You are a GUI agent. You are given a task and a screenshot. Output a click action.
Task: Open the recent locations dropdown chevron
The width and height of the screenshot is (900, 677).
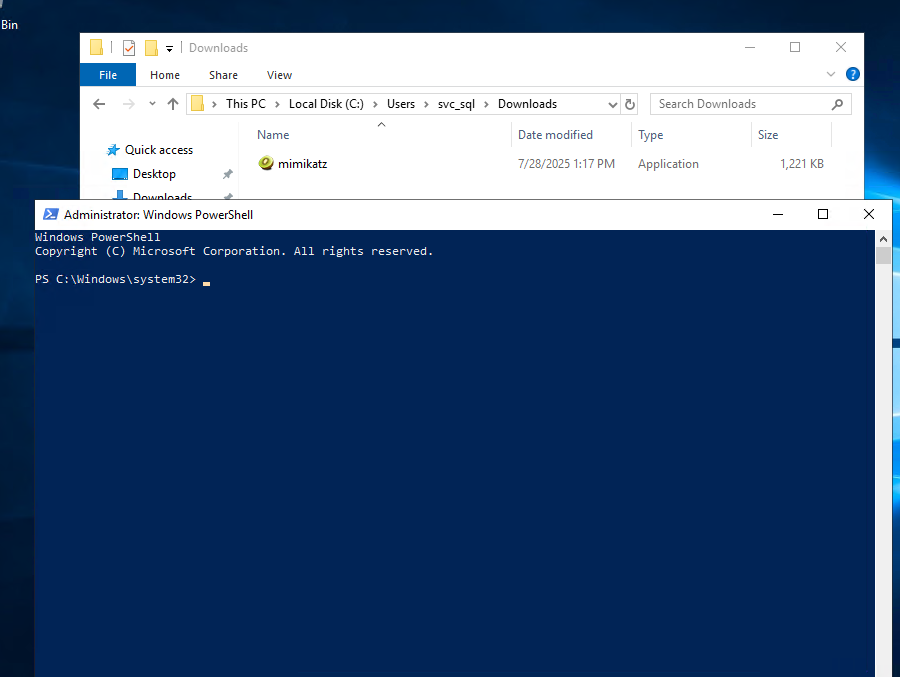click(x=152, y=104)
